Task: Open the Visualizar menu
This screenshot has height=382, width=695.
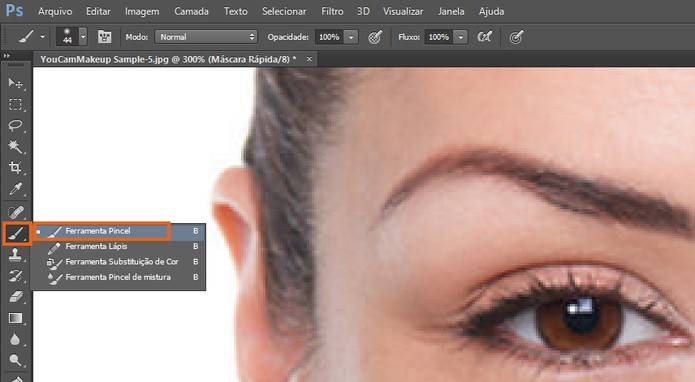Action: click(x=403, y=12)
